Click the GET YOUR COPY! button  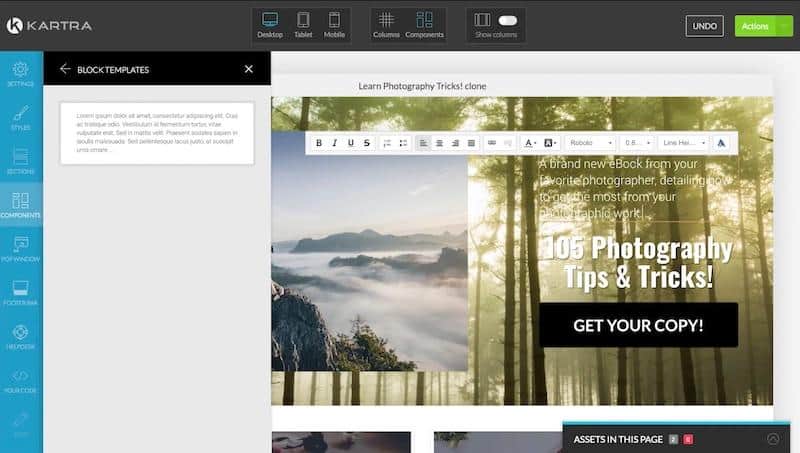pyautogui.click(x=638, y=325)
